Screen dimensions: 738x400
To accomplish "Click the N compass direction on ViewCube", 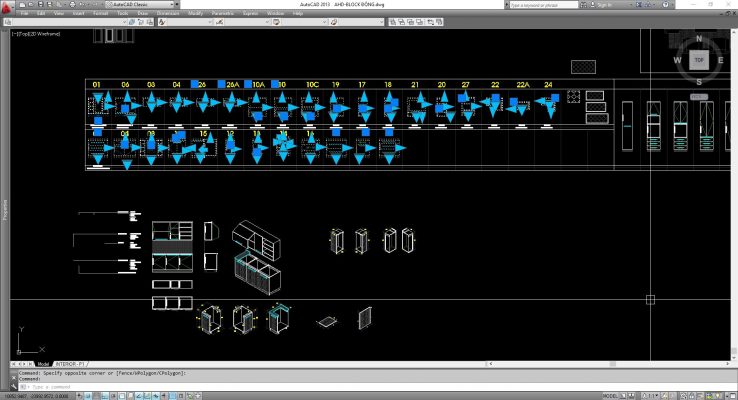I will click(700, 40).
